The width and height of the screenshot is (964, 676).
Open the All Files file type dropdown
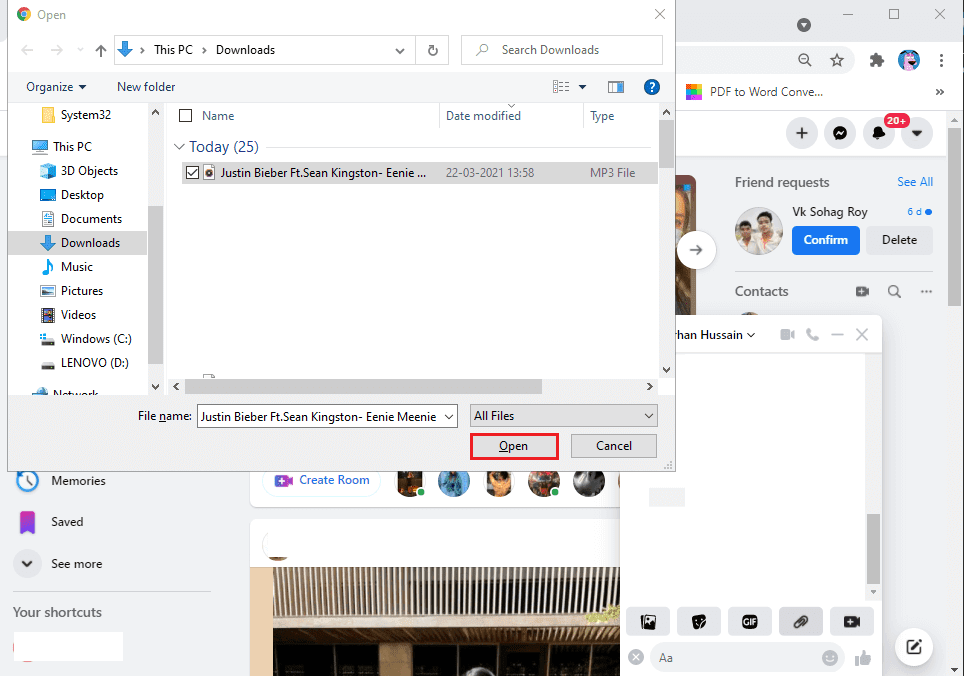563,415
